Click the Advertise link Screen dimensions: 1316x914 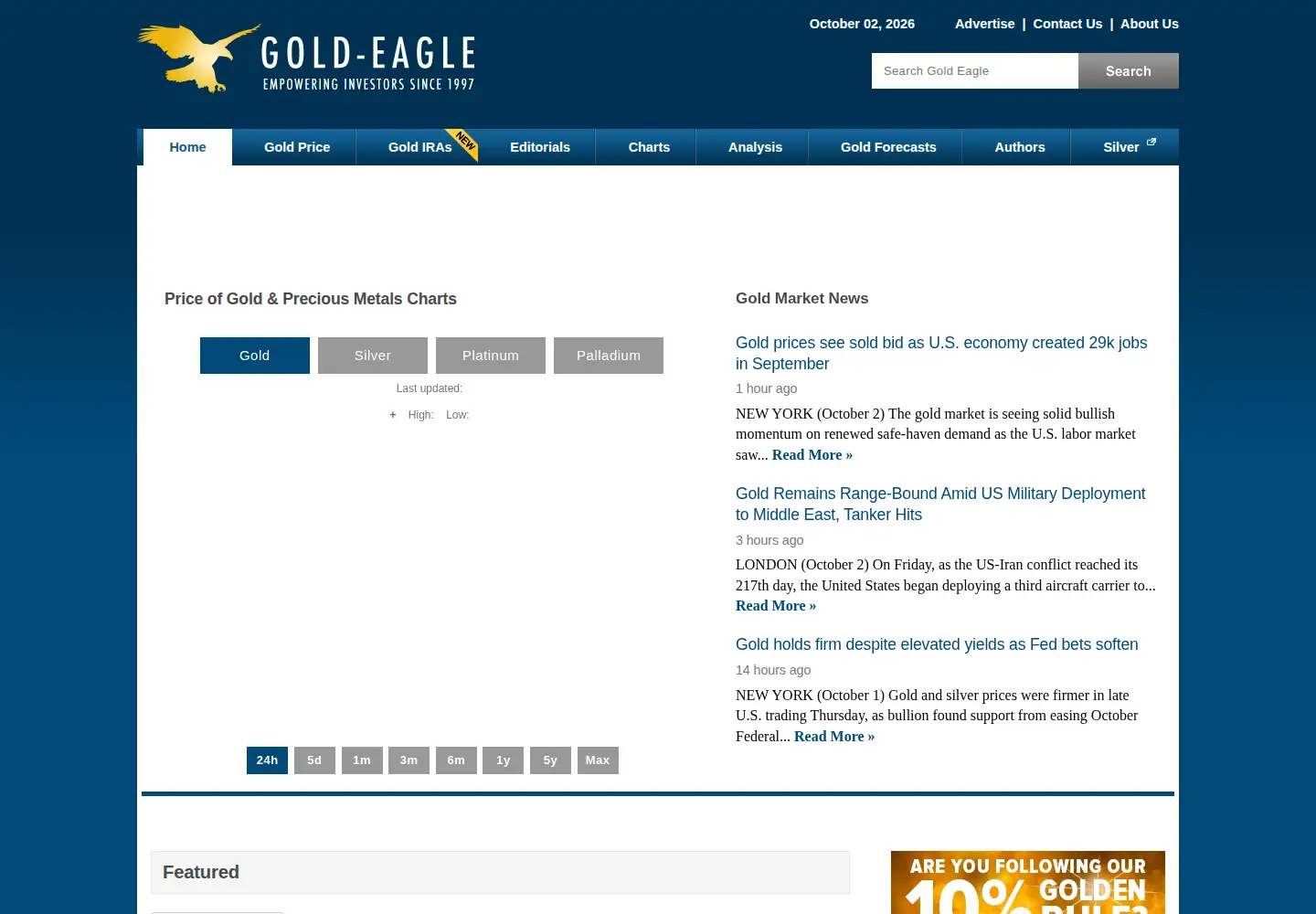[984, 24]
